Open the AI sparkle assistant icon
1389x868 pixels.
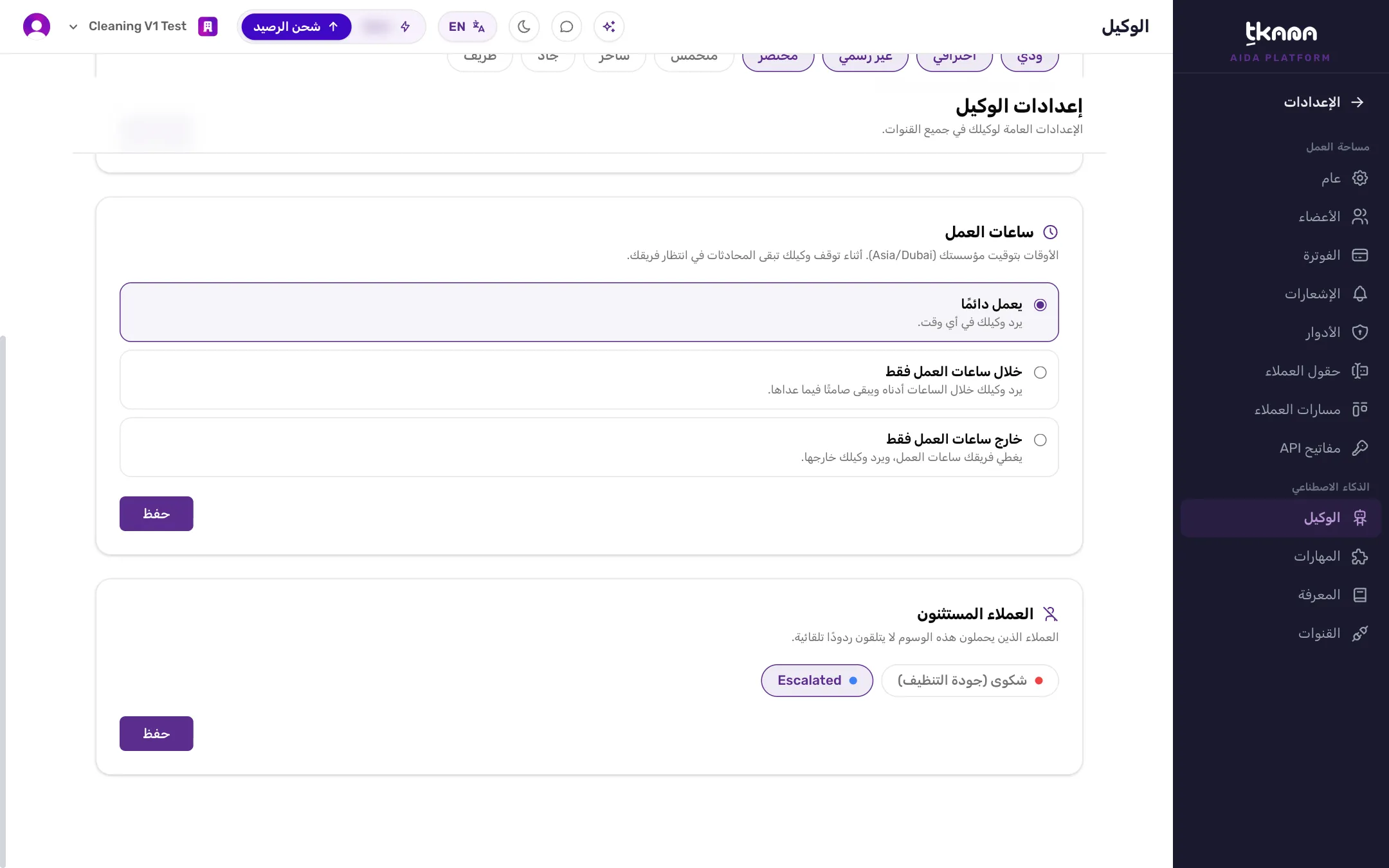coord(609,27)
